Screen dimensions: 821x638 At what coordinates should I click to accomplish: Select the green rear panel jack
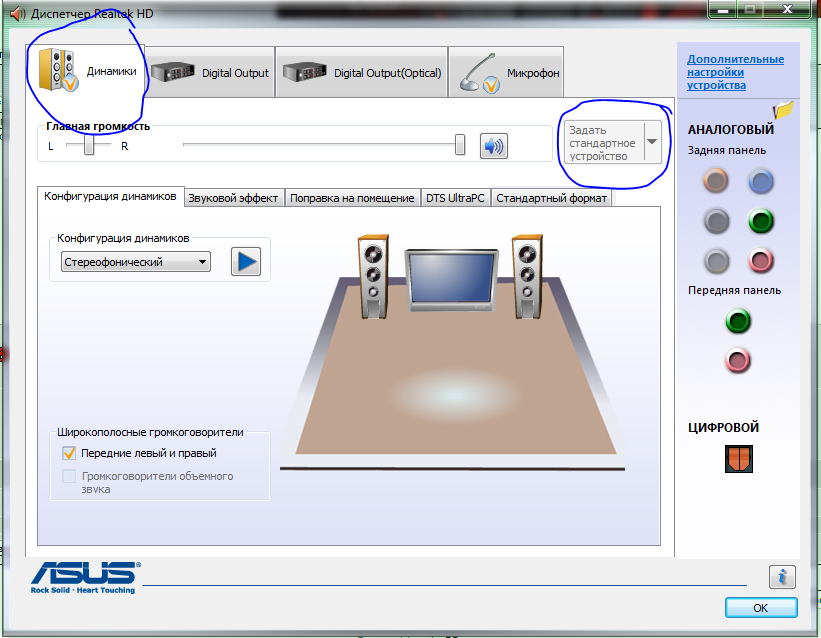click(x=761, y=221)
